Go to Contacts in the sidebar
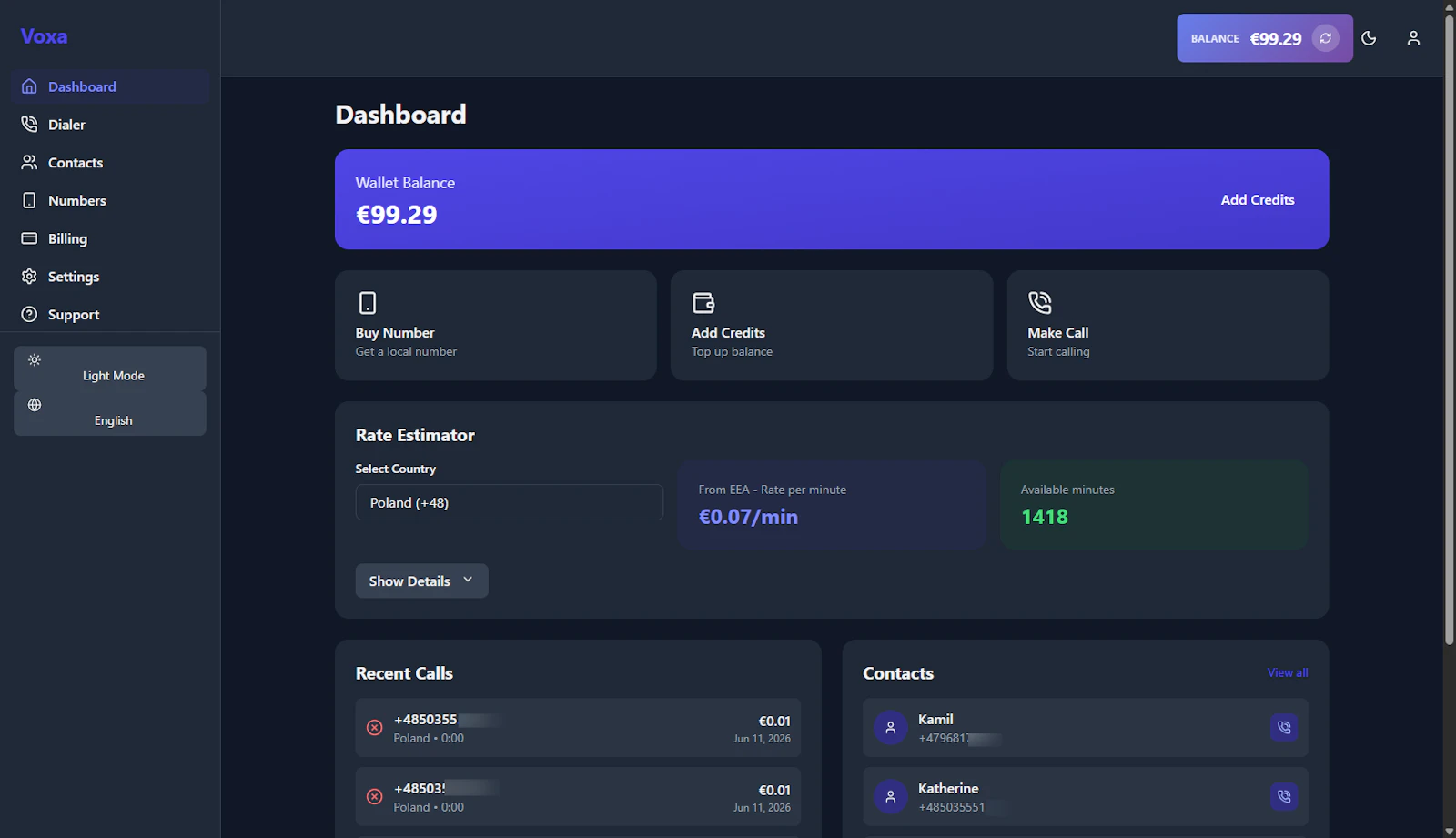This screenshot has height=838, width=1456. (x=110, y=163)
